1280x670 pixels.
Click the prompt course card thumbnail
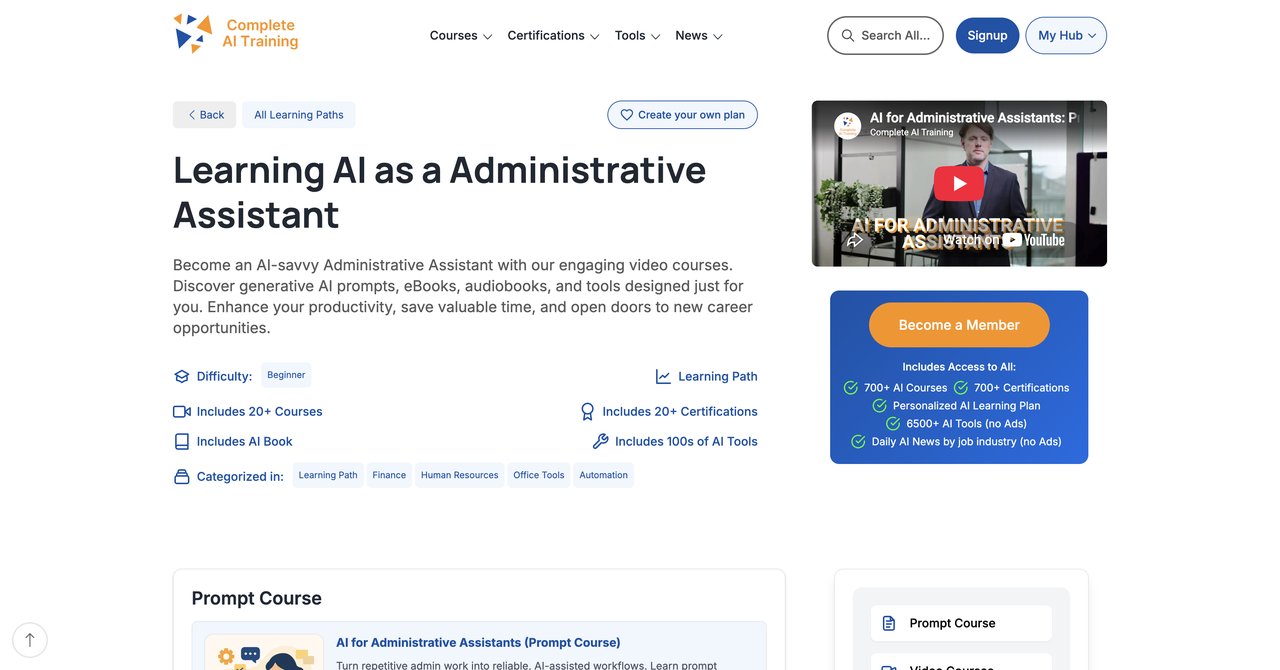coord(264,652)
